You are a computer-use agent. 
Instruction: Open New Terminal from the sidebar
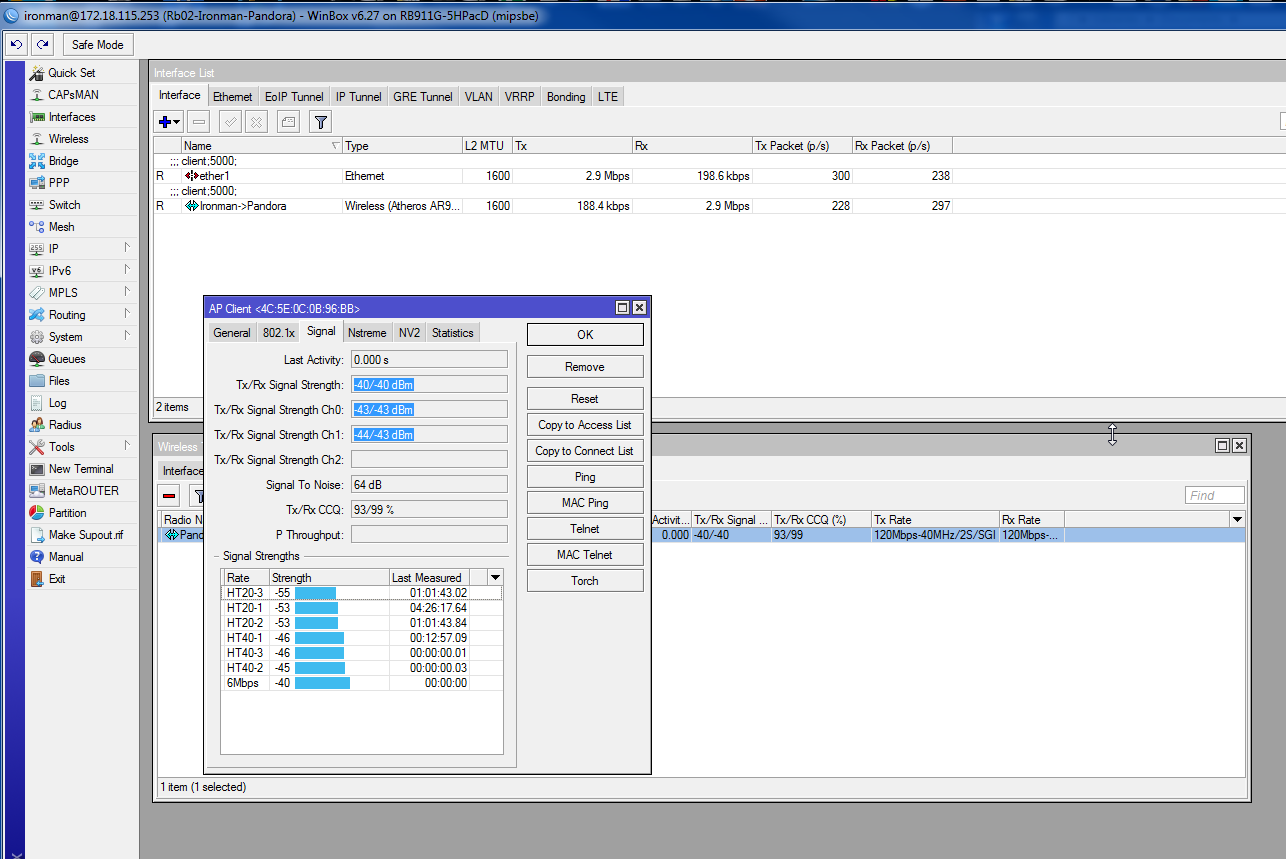[x=81, y=469]
